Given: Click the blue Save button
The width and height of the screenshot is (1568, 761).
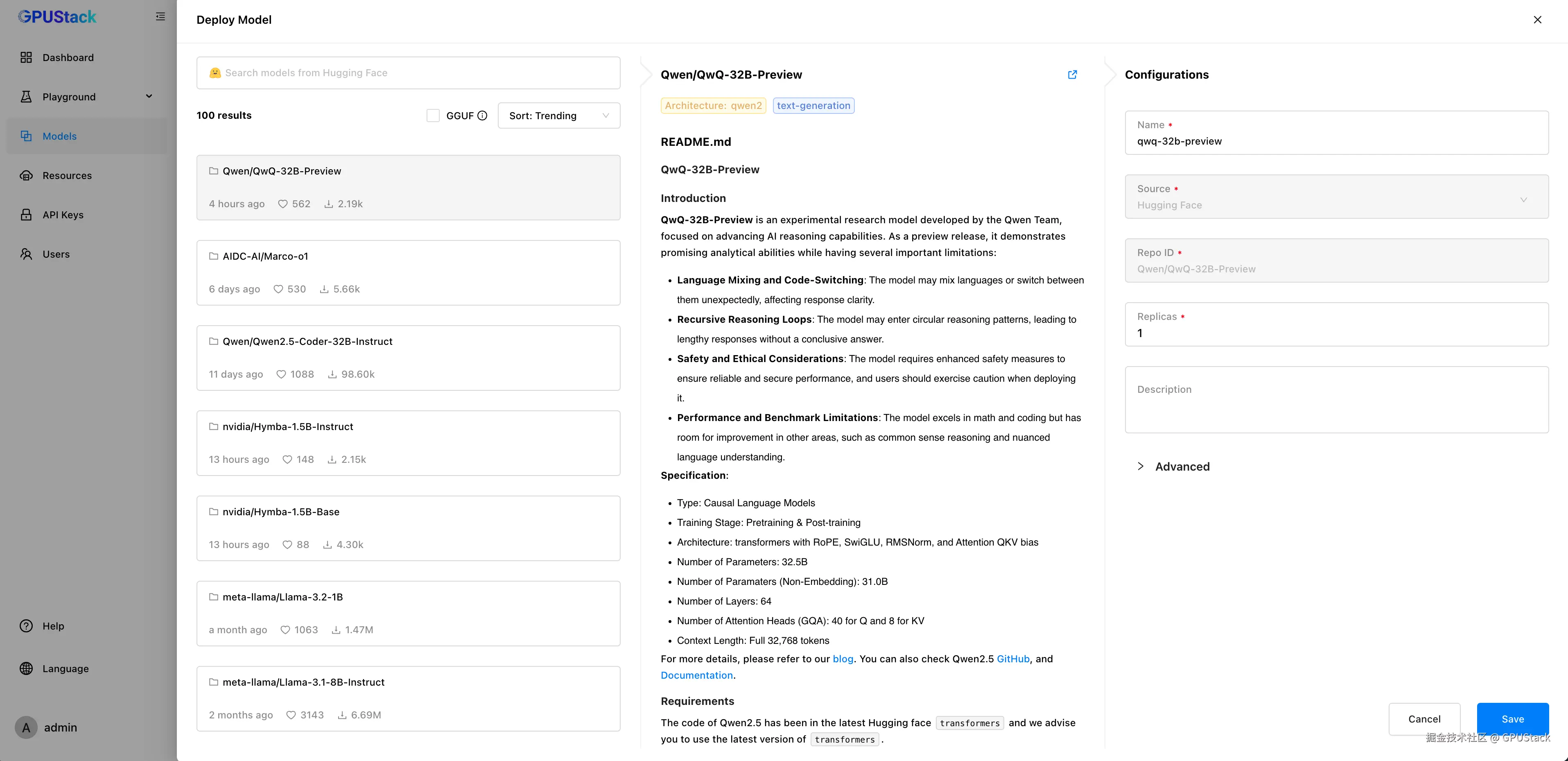Looking at the screenshot, I should [1512, 718].
